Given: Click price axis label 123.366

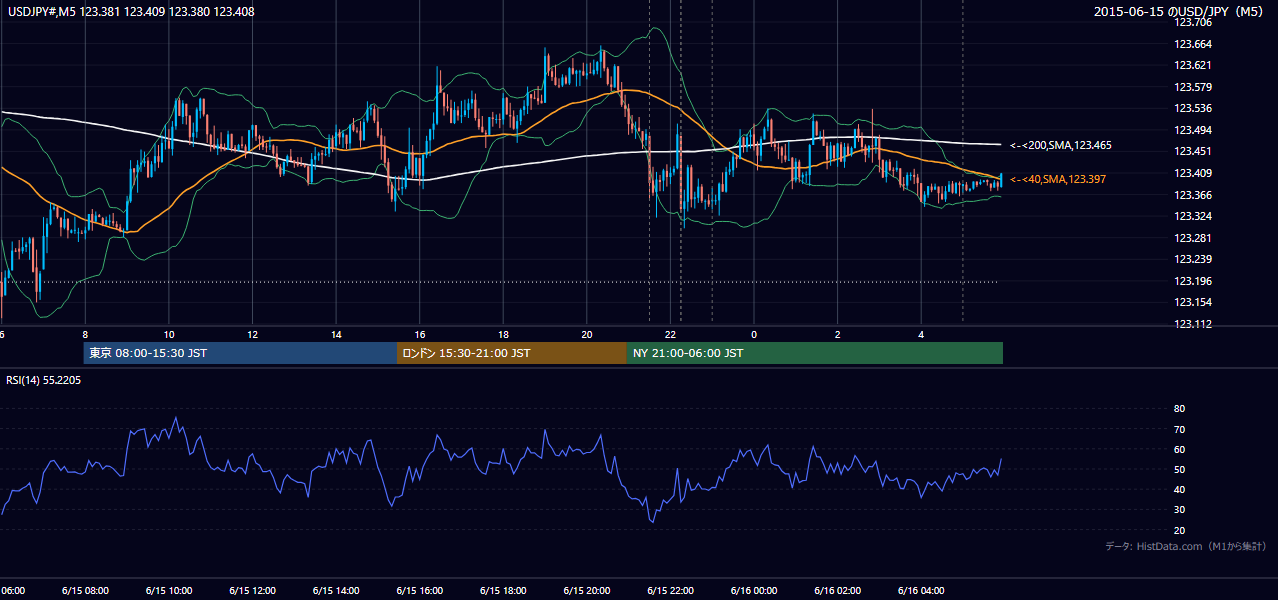Looking at the screenshot, I should coord(1192,195).
